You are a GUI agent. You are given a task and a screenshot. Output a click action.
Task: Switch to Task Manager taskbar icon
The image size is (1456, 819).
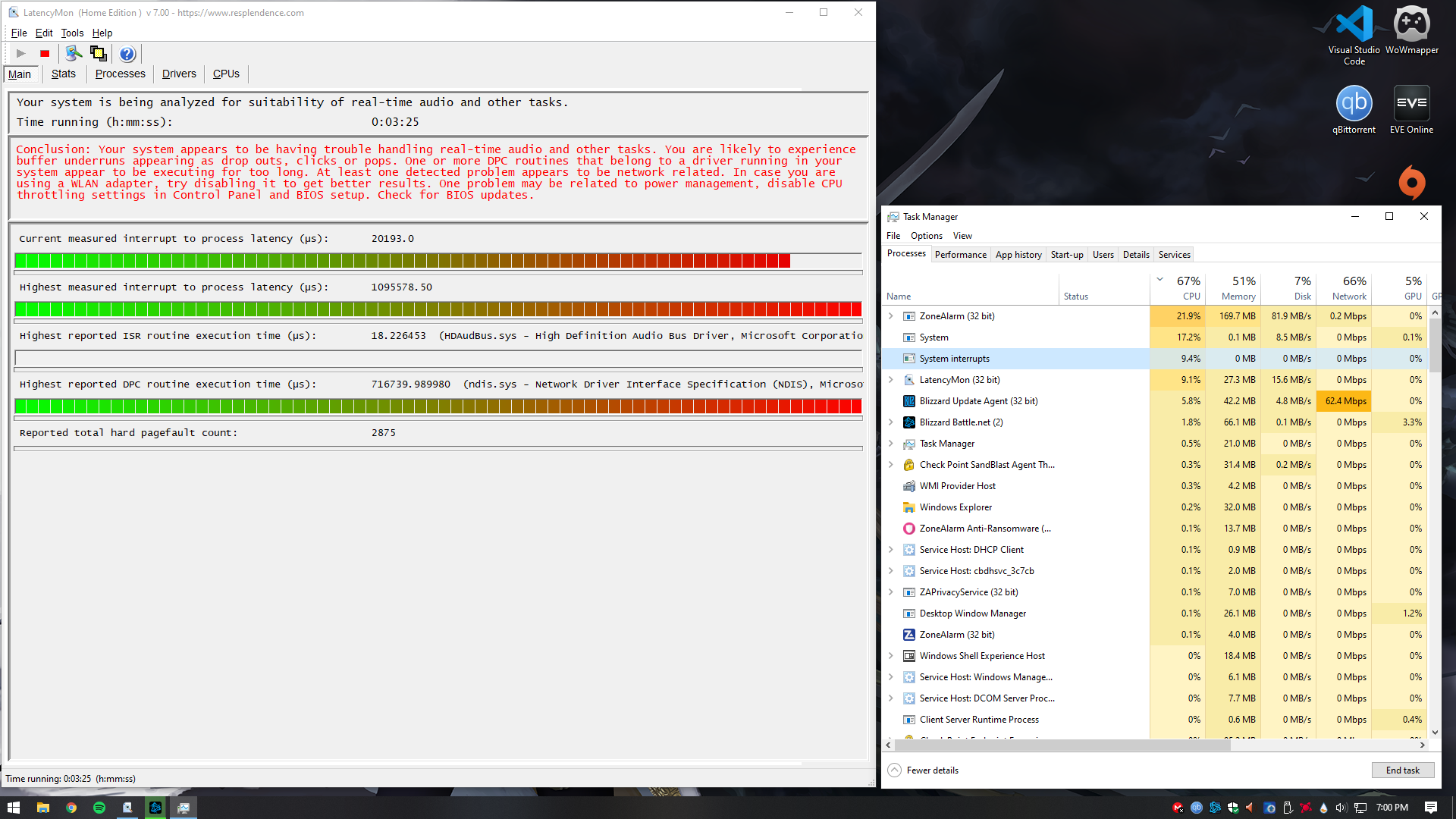coord(184,808)
